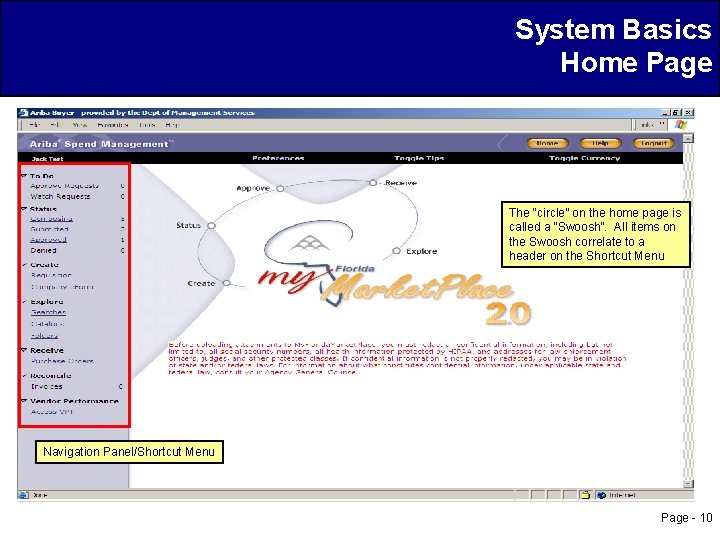Image resolution: width=720 pixels, height=540 pixels.
Task: Collapse the Explore section
Action: (x=24, y=302)
